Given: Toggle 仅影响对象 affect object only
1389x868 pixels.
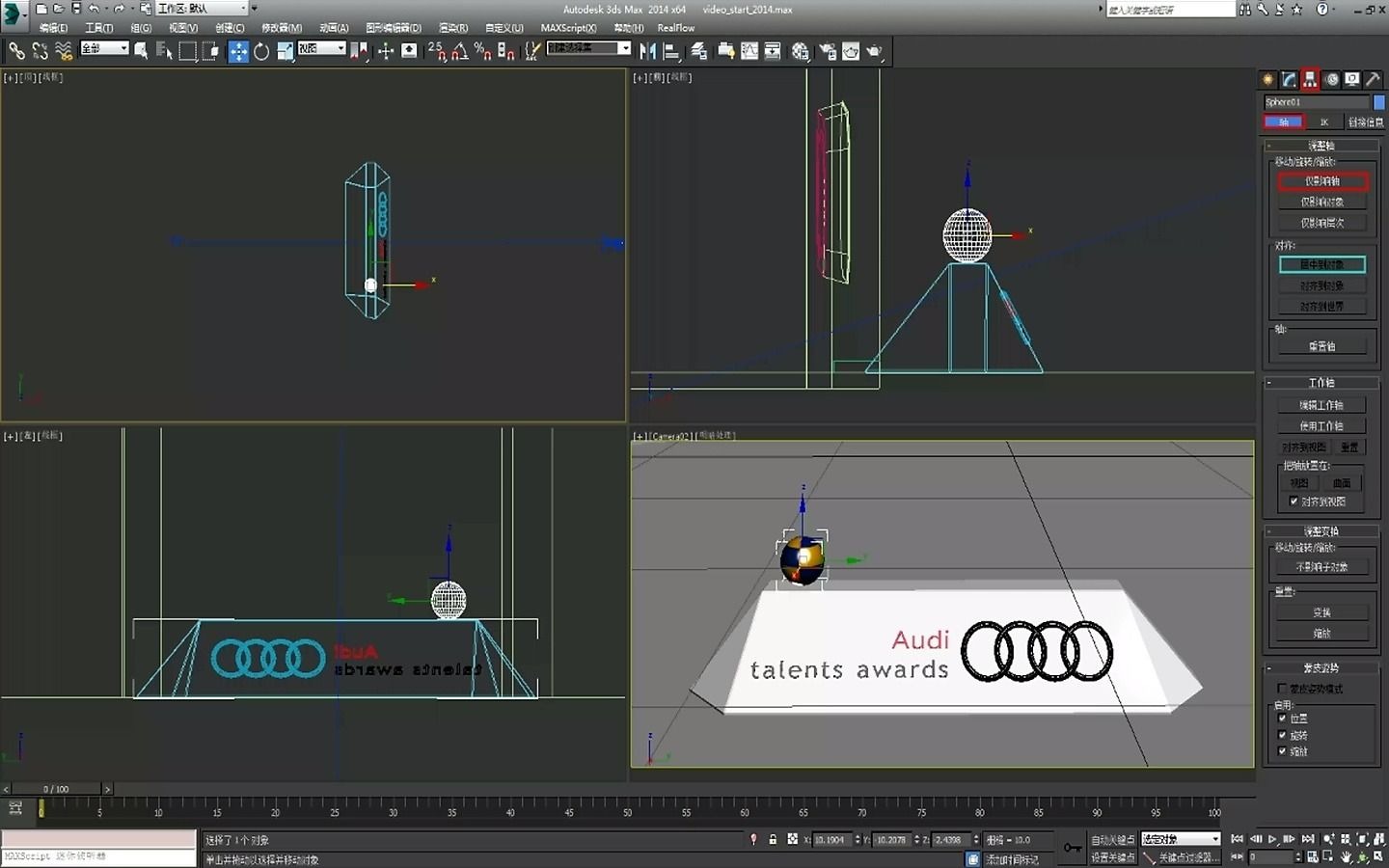Looking at the screenshot, I should (1322, 202).
